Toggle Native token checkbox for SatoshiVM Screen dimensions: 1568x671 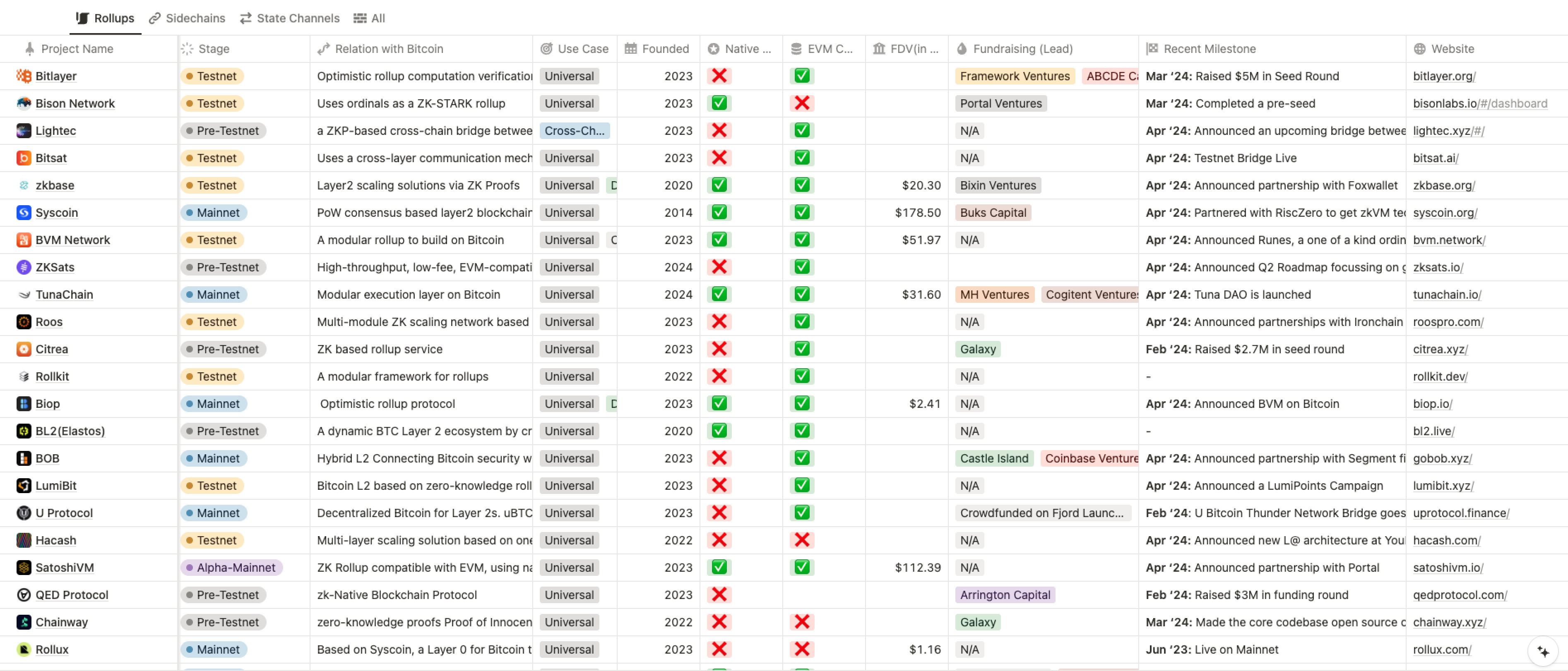pos(719,568)
